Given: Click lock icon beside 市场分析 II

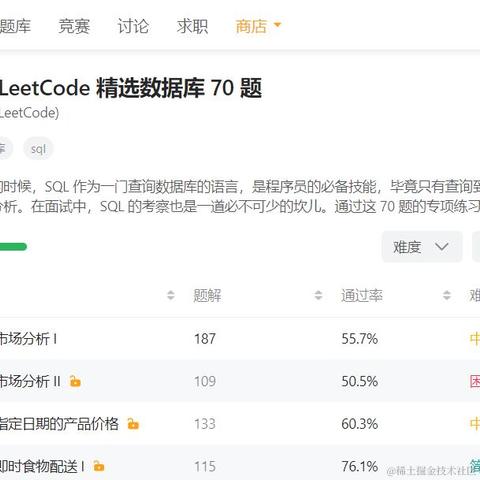Looking at the screenshot, I should point(75,381).
